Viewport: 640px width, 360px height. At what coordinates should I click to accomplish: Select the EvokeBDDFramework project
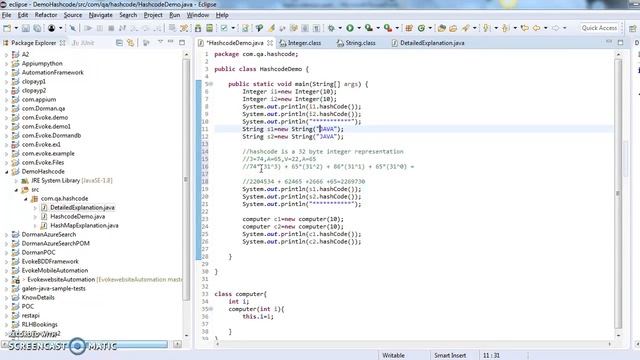pyautogui.click(x=50, y=262)
